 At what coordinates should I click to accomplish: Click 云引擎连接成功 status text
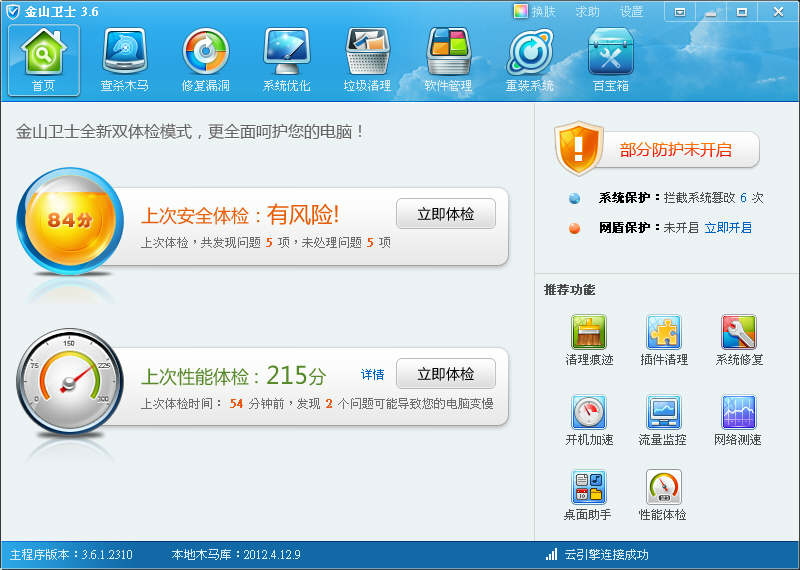click(x=606, y=555)
